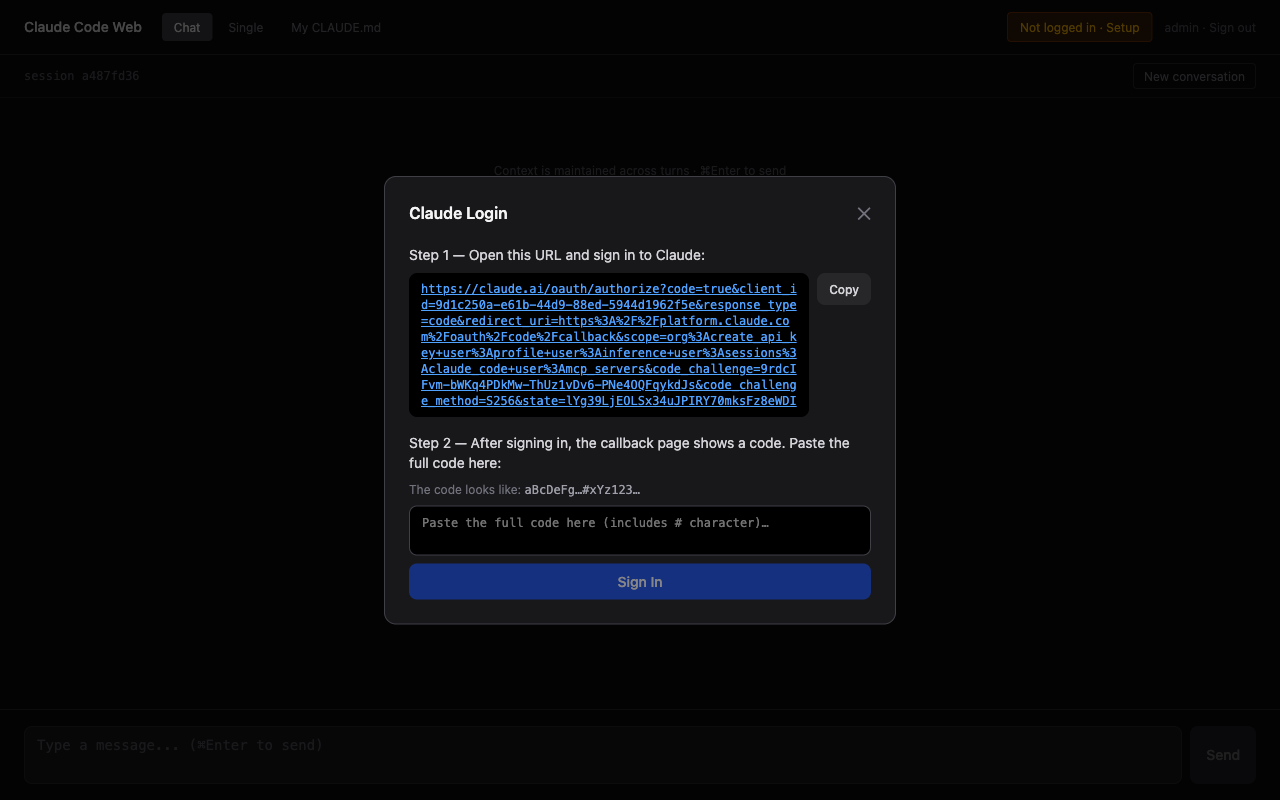Click the code example hint text
Image resolution: width=1280 pixels, height=800 pixels.
point(524,490)
